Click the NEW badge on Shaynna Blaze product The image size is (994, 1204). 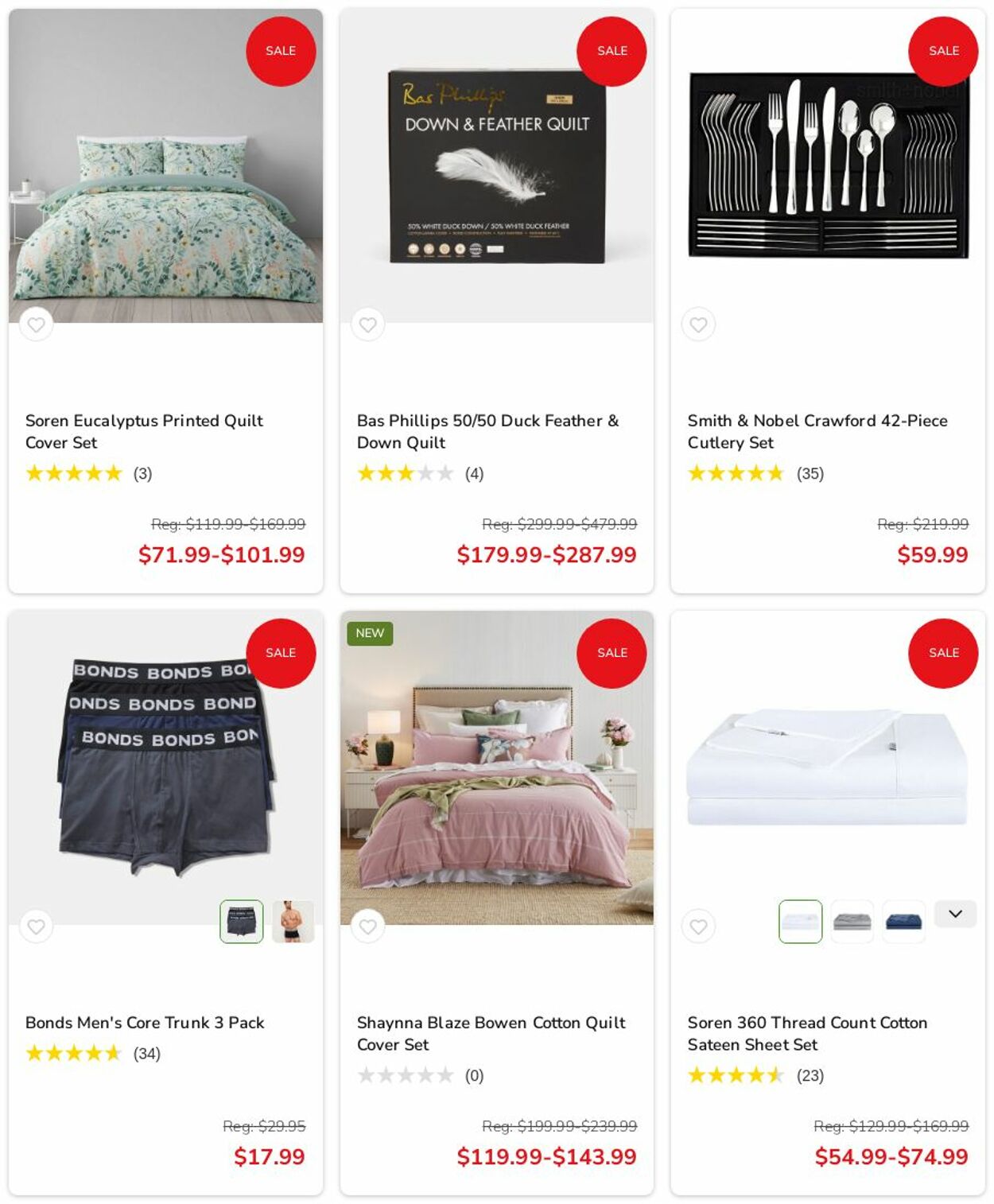[x=370, y=633]
